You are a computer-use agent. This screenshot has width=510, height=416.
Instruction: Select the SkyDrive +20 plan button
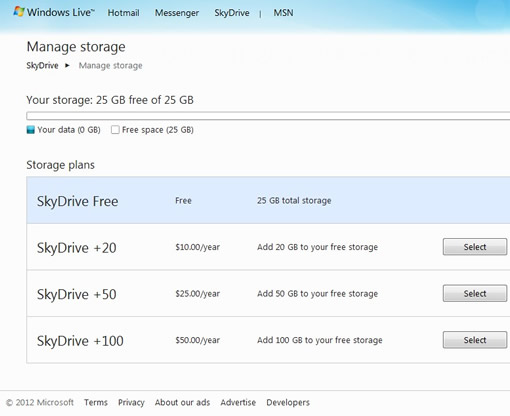[x=475, y=247]
